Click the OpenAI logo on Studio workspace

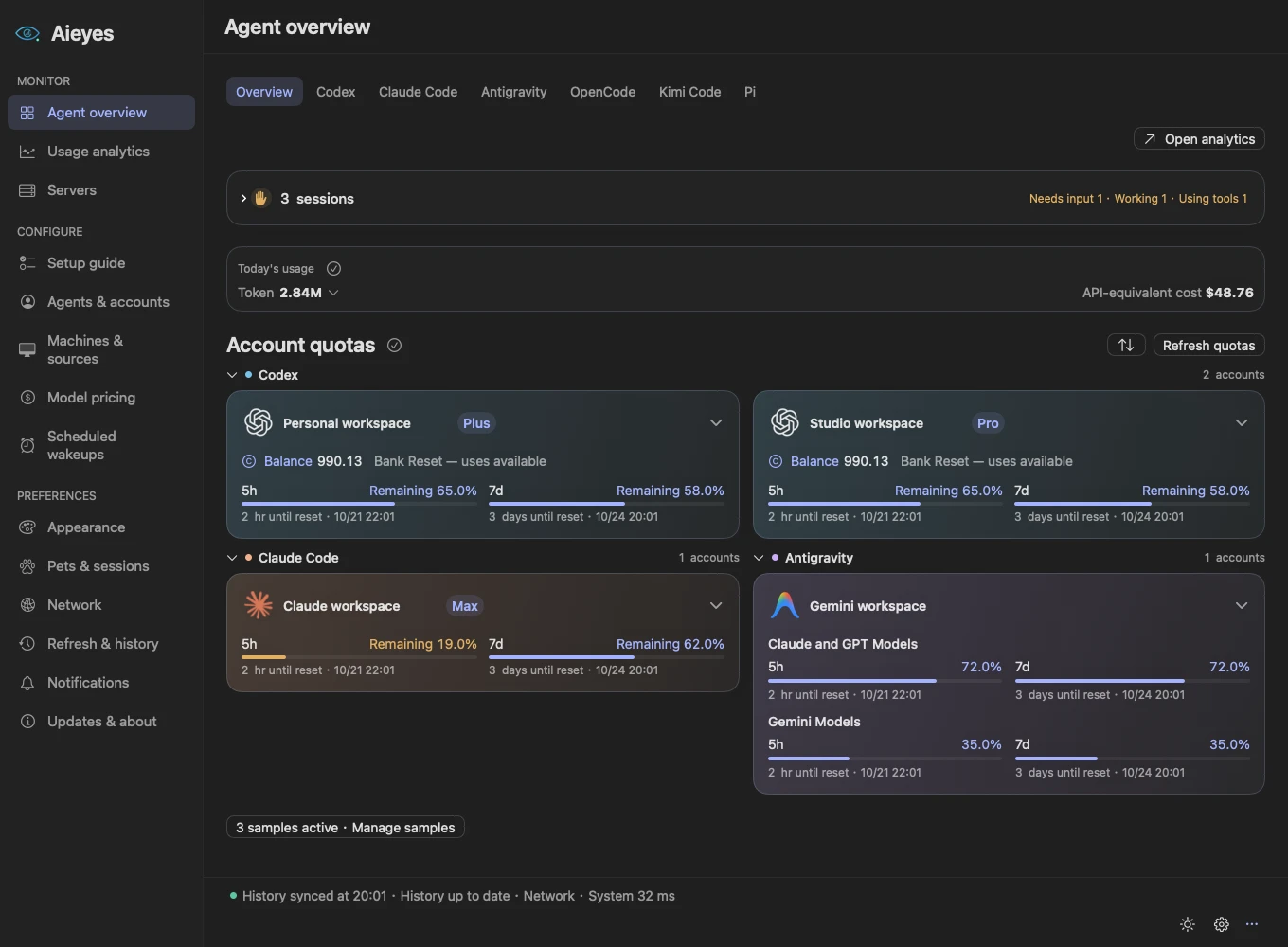785,422
